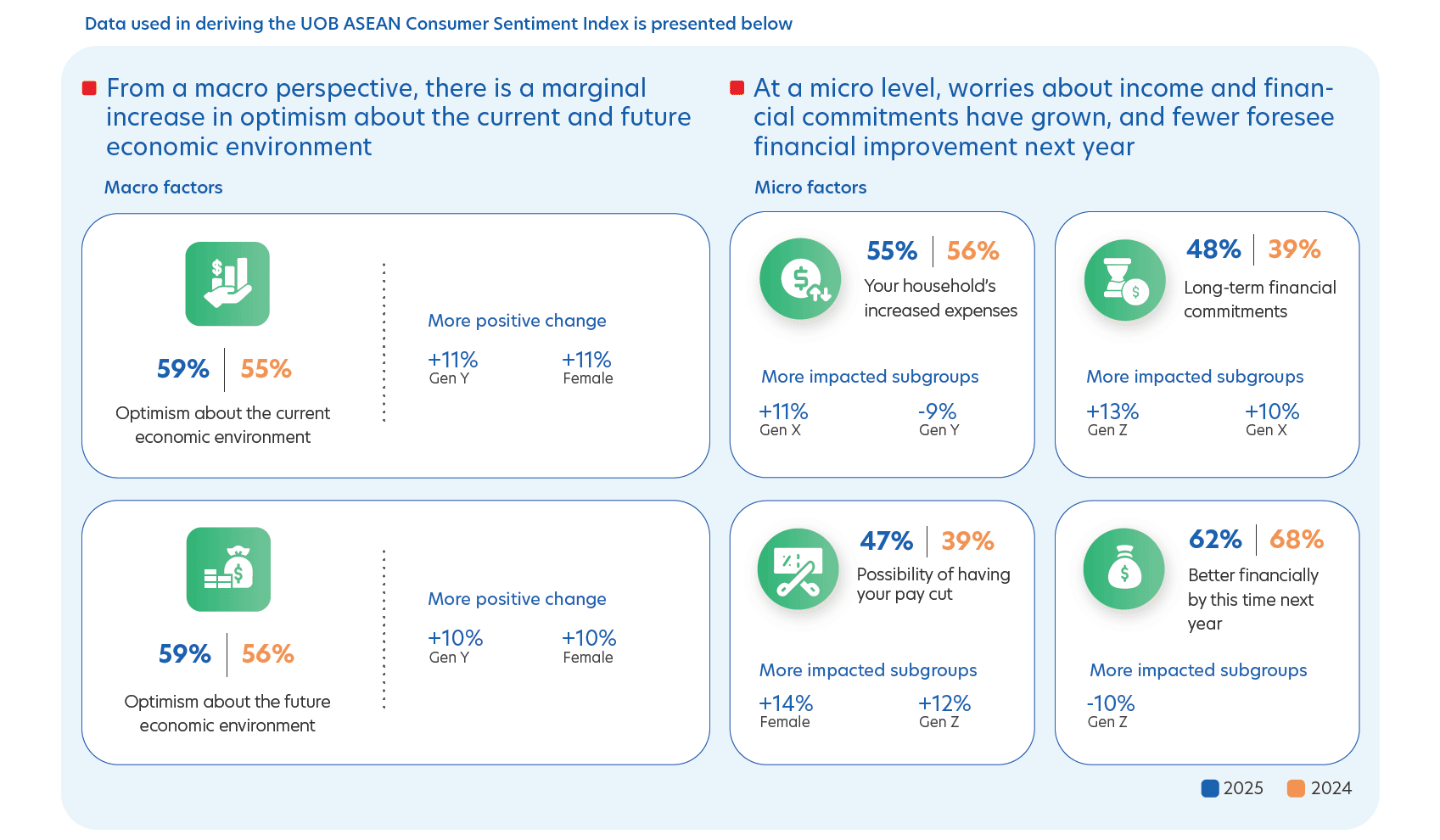This screenshot has height=840, width=1440.
Task: Click the better financially money-bag icon
Action: (x=1124, y=569)
